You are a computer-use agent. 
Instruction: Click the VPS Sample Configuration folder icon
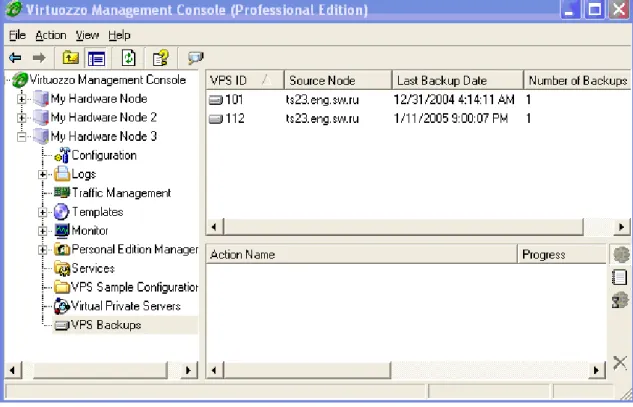62,287
